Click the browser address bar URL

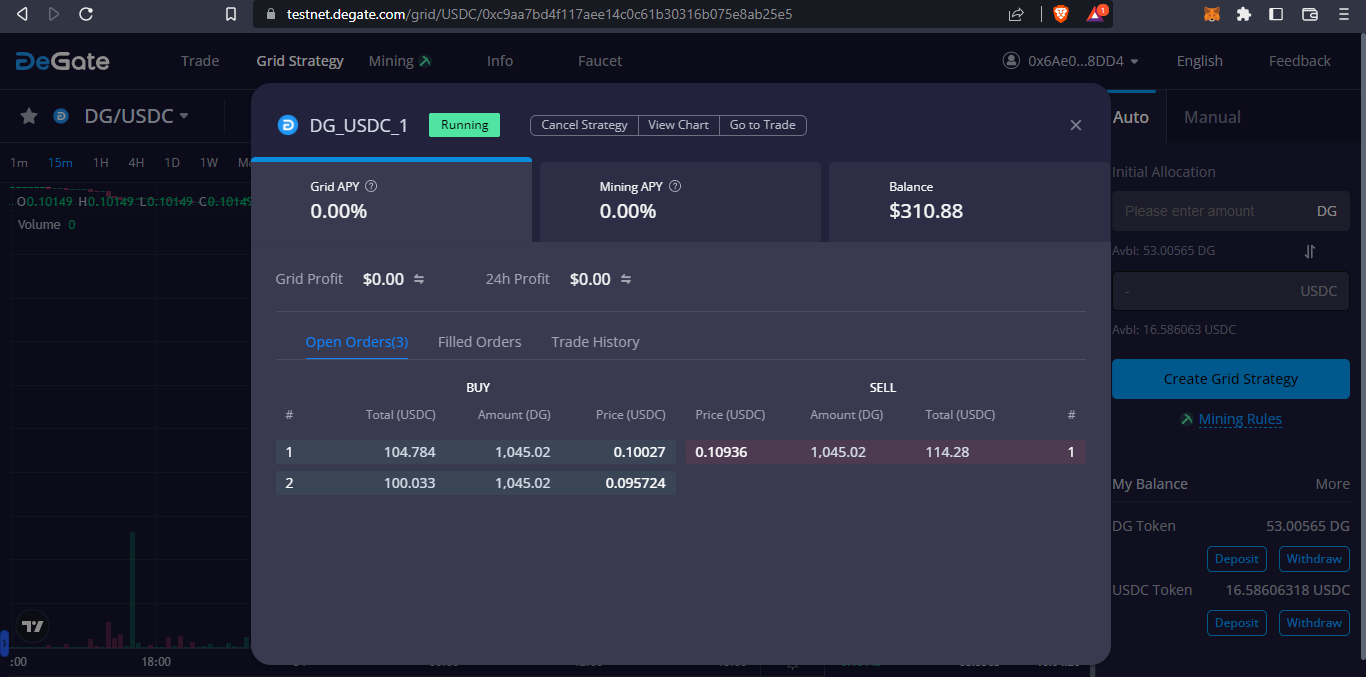539,14
